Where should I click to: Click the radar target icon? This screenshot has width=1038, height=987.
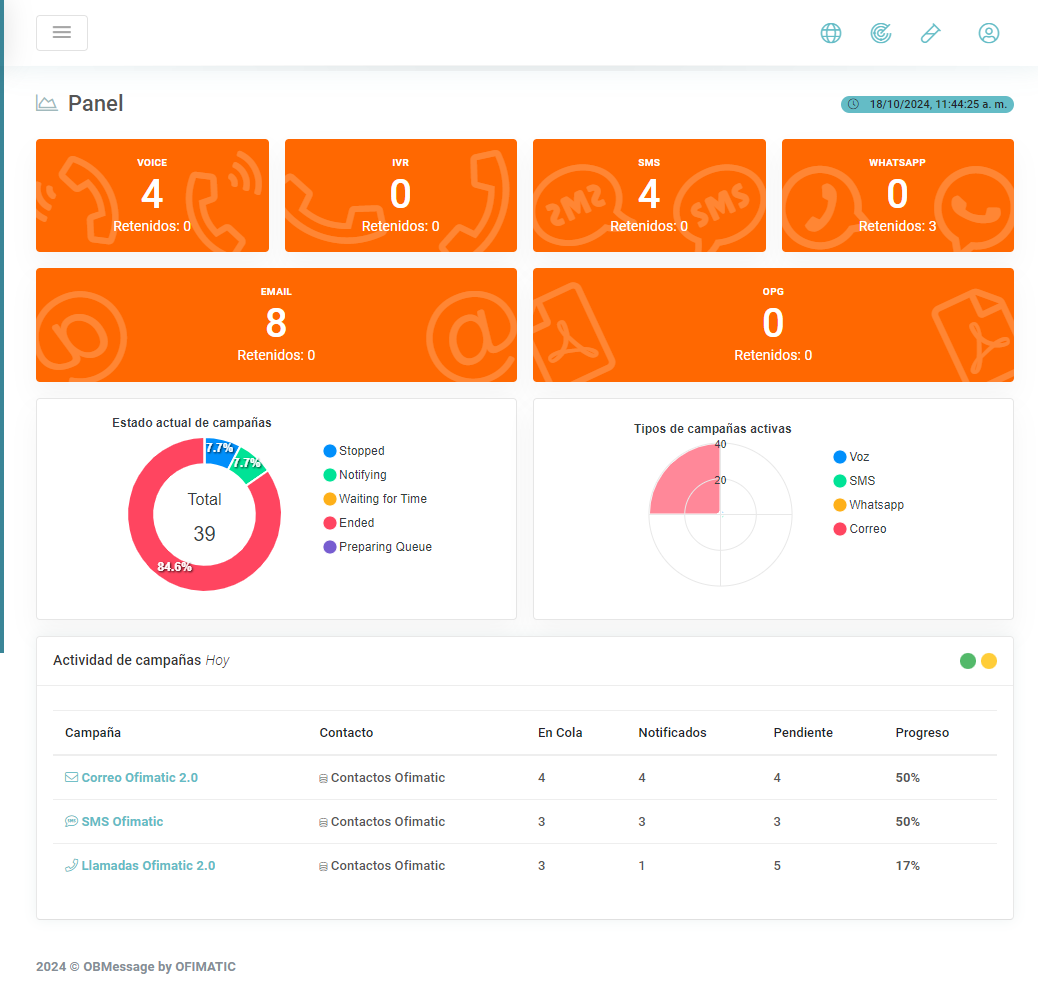pyautogui.click(x=881, y=33)
